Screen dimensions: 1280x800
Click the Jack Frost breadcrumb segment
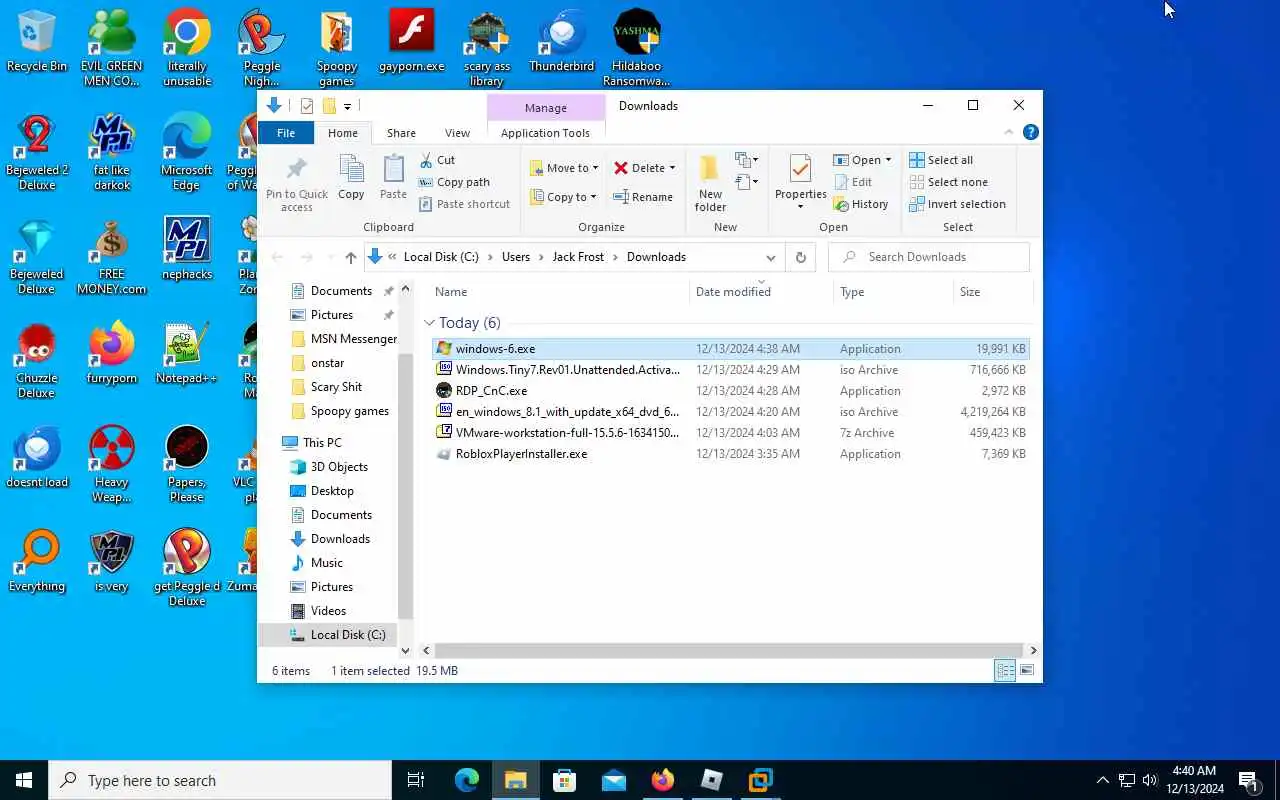[x=578, y=257]
